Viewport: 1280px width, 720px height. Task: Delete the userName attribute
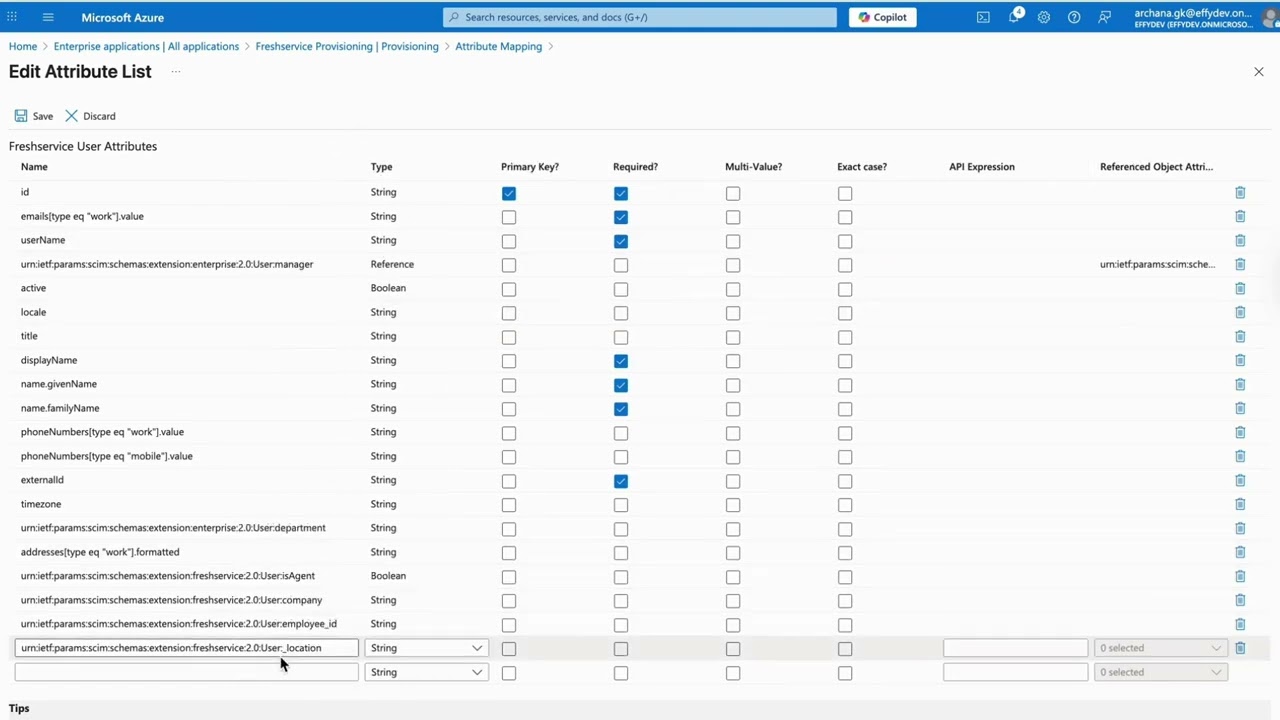coord(1240,240)
